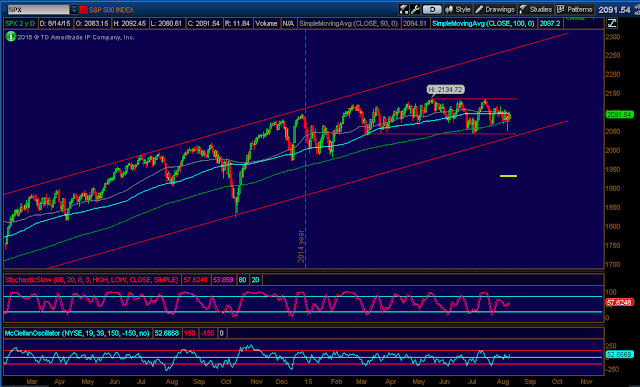Click the 52.6868 McClellan value in header
The width and height of the screenshot is (640, 387).
[167, 333]
